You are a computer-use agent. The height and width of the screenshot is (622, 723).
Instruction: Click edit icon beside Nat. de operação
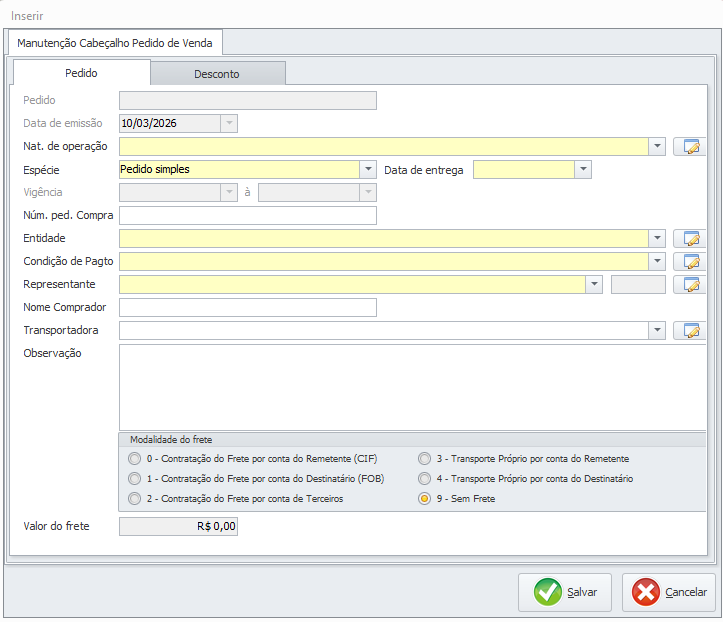point(689,147)
